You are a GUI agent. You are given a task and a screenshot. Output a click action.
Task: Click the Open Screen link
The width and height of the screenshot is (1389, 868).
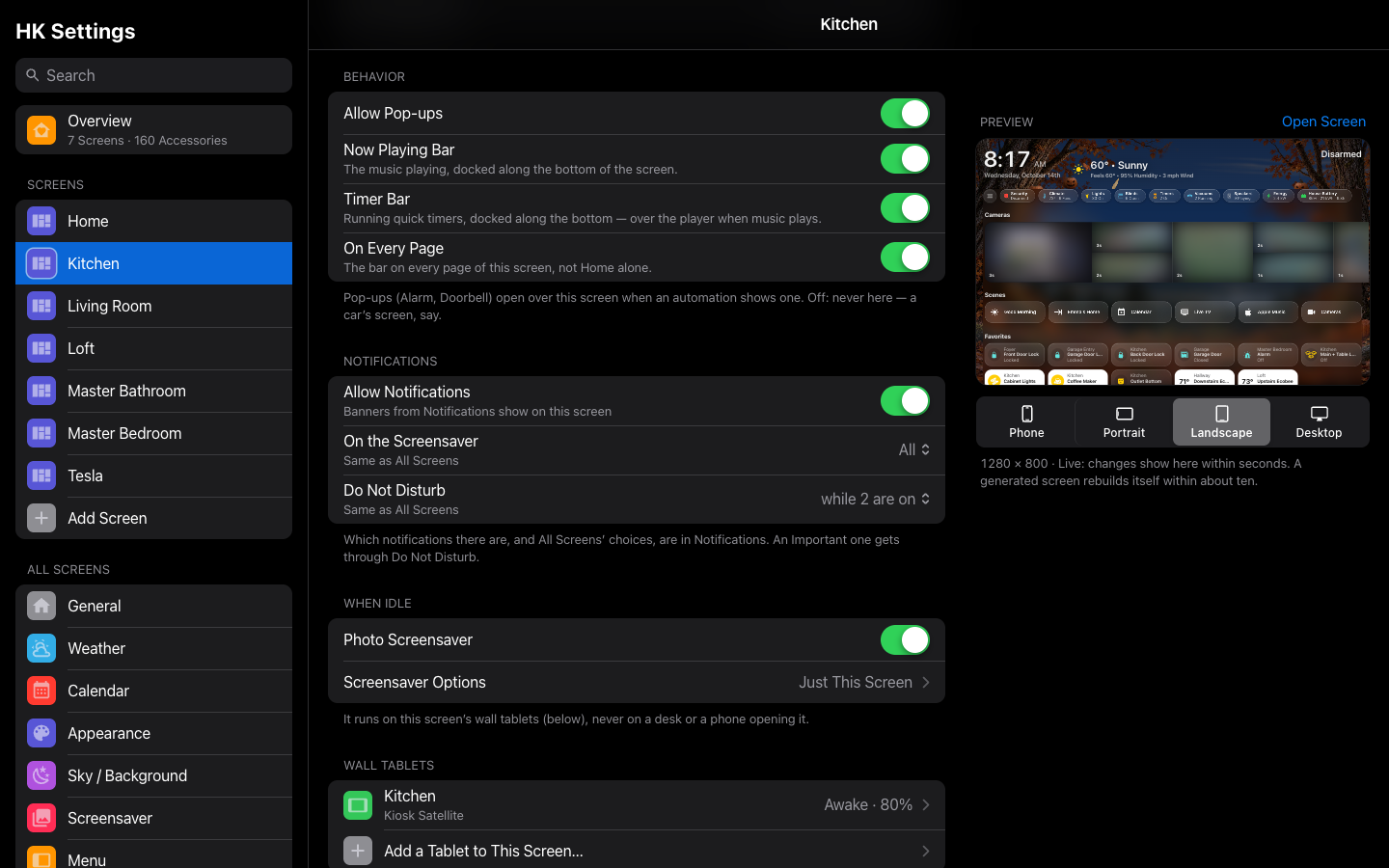pyautogui.click(x=1323, y=122)
